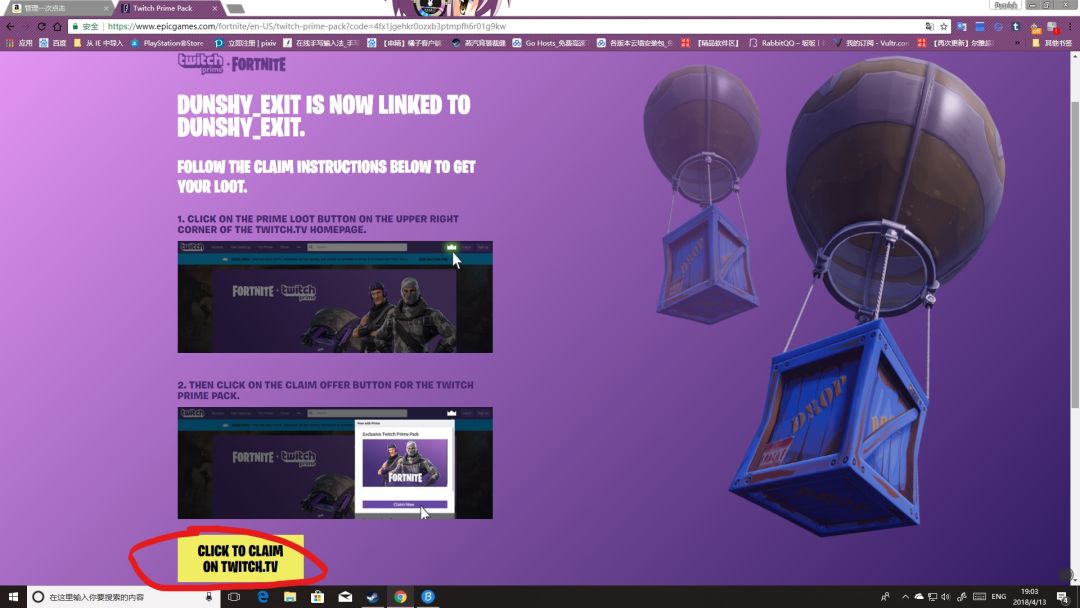Image resolution: width=1080 pixels, height=608 pixels.
Task: Open the 应用 apps bookmark shortcut
Action: point(19,43)
